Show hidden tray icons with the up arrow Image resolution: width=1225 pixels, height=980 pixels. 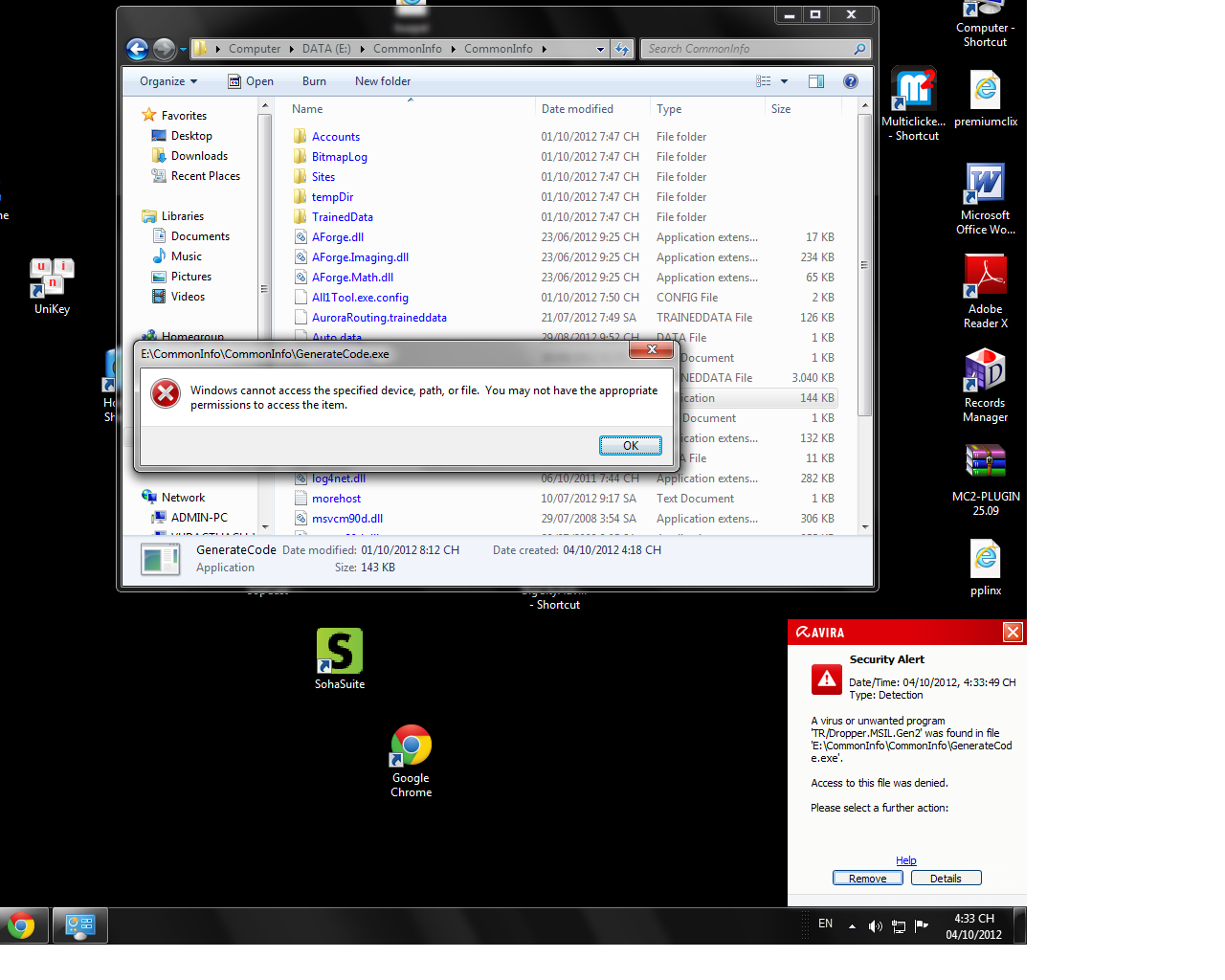click(852, 926)
